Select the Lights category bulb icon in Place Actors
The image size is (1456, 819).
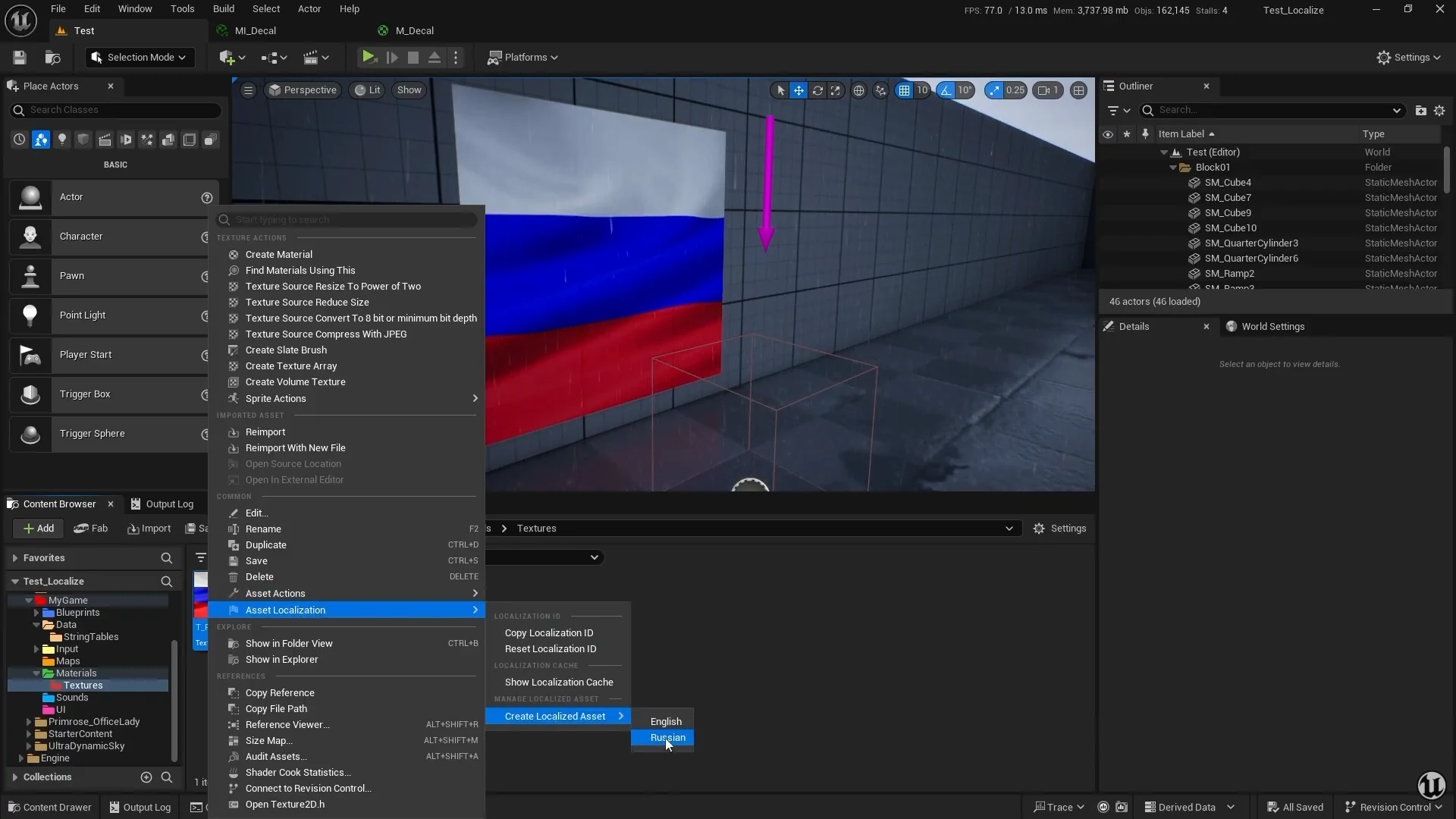pos(62,140)
